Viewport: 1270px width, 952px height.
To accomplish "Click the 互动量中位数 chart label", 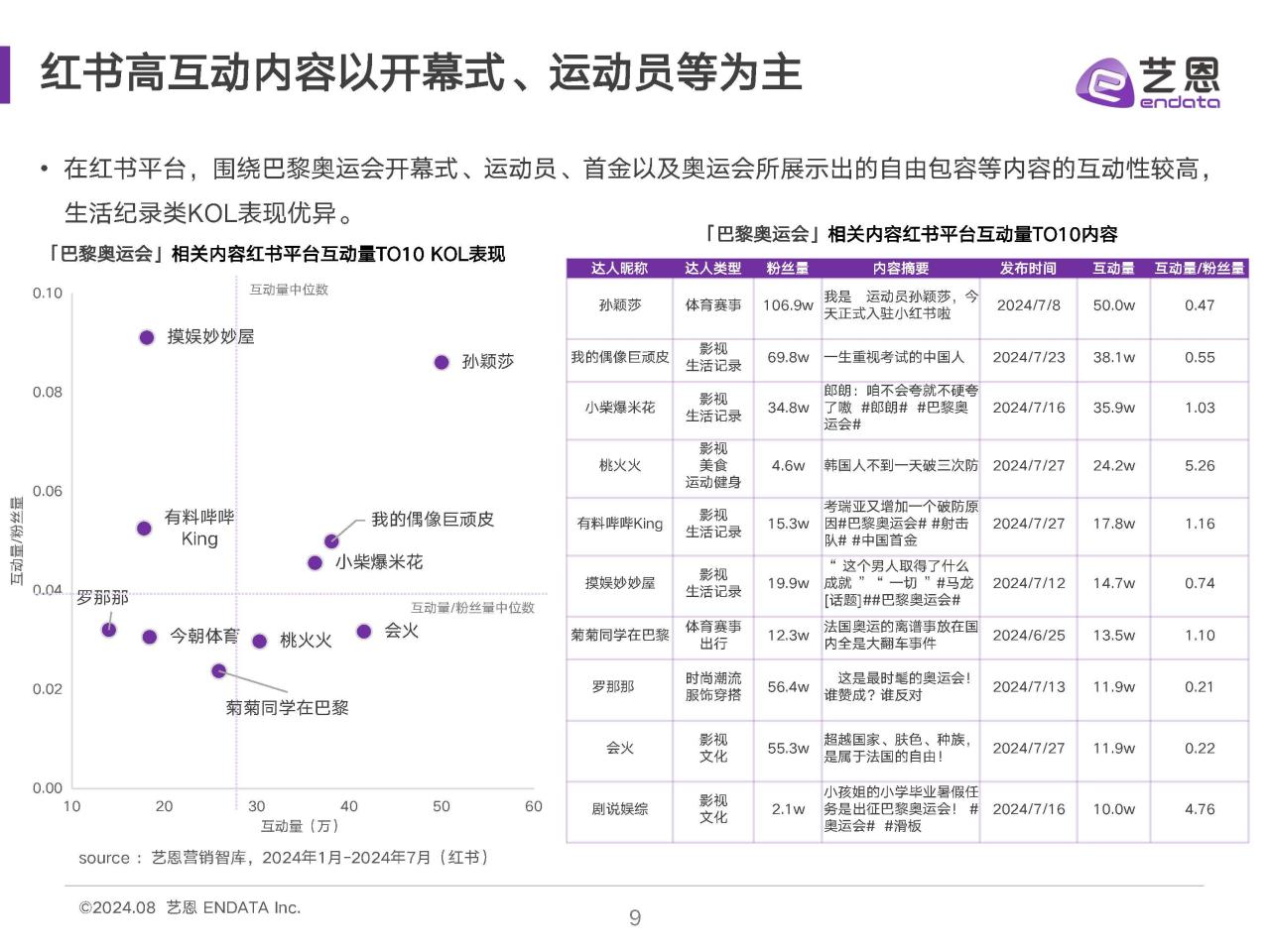I will [289, 290].
